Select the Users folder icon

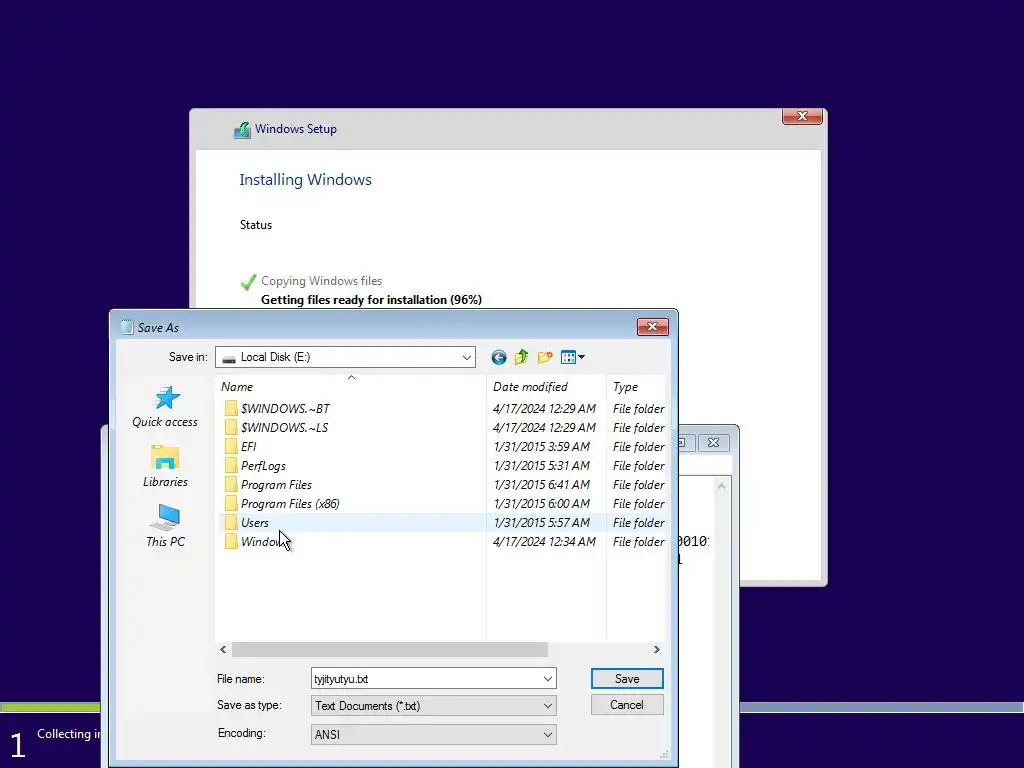[231, 522]
